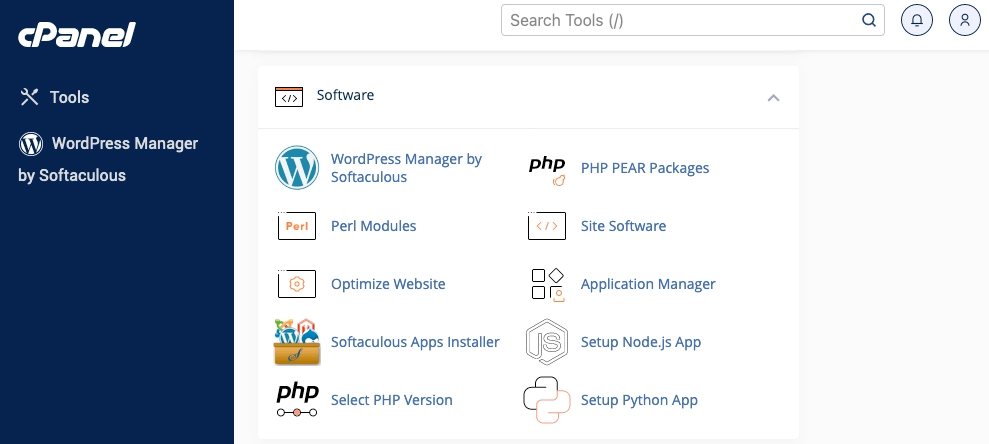
Task: Open Application Manager link
Action: click(x=648, y=284)
